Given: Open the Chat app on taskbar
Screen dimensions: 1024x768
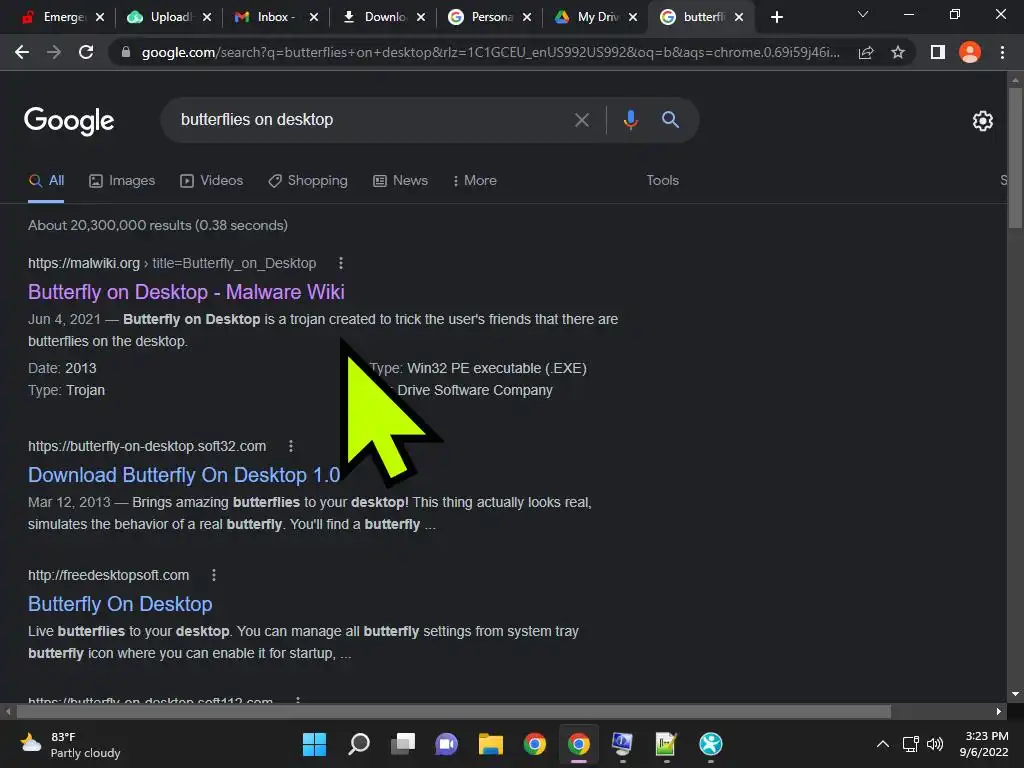Looking at the screenshot, I should [x=447, y=744].
